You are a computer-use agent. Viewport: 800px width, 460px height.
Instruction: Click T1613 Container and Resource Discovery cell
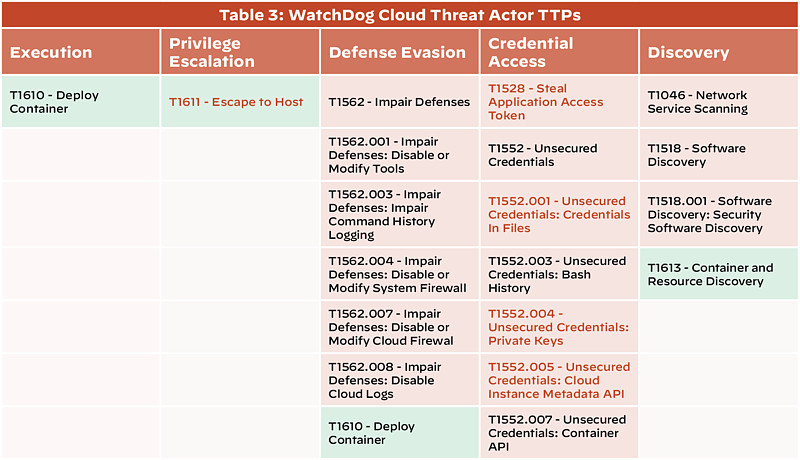pos(710,274)
